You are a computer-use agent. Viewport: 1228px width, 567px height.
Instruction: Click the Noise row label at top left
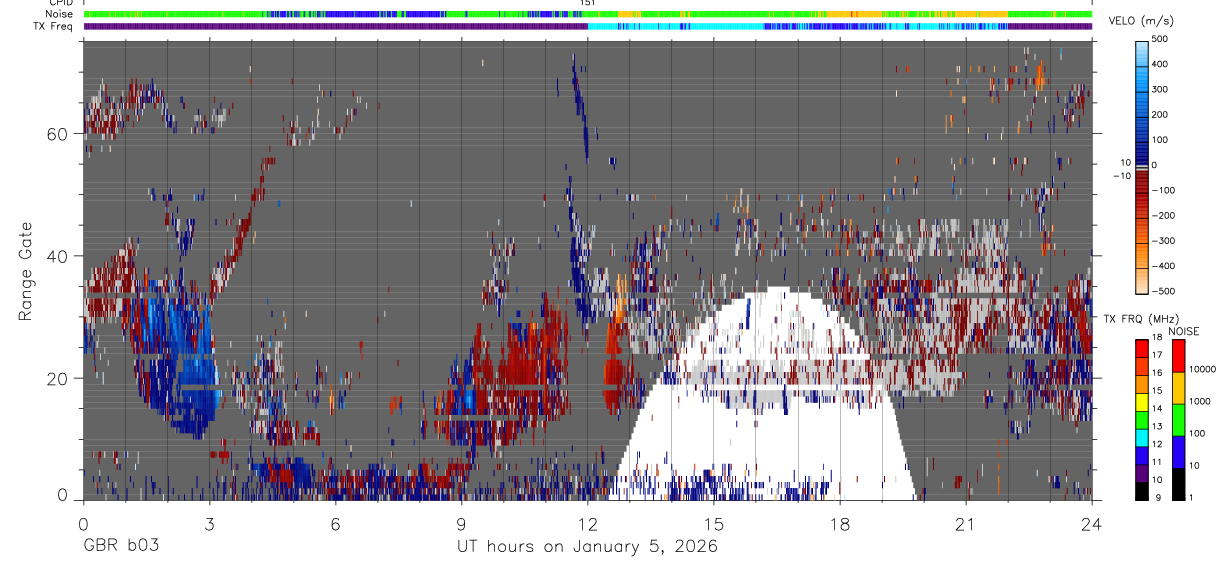point(60,14)
